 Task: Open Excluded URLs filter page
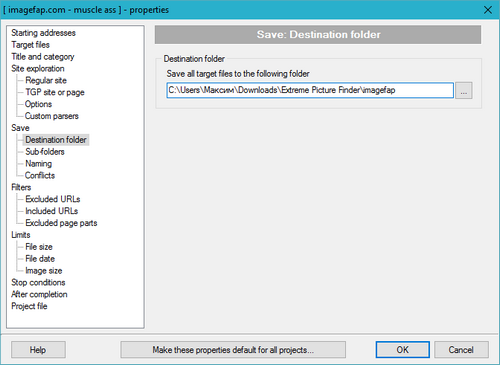pyautogui.click(x=53, y=199)
